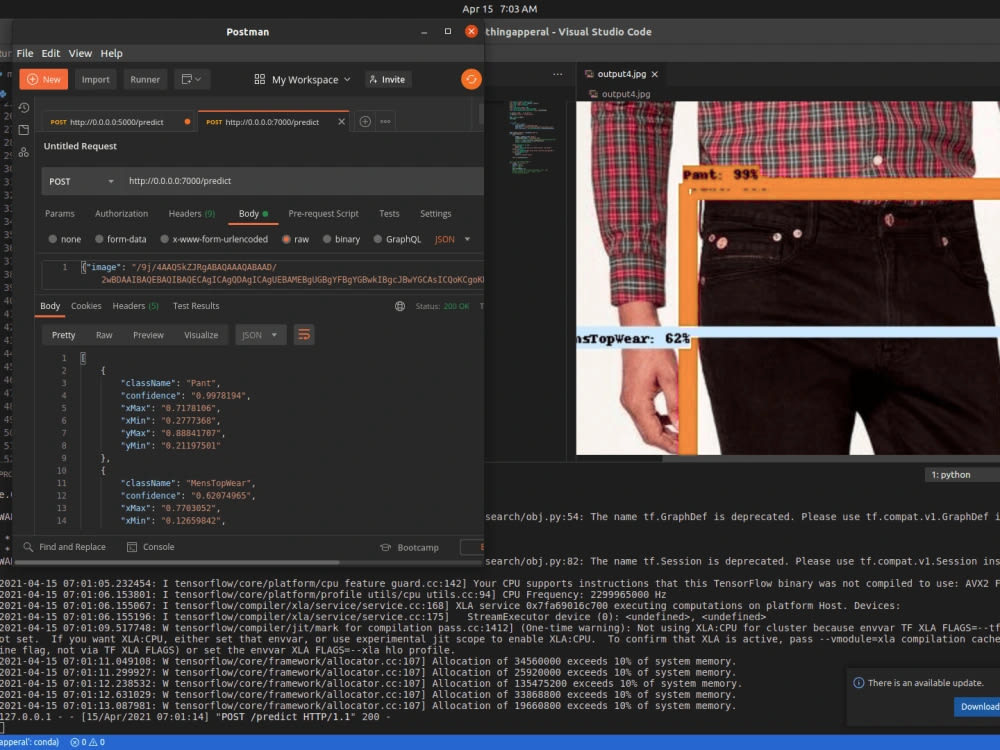Open Collections sidebar icon in Postman
The height and width of the screenshot is (750, 1000).
[x=24, y=130]
